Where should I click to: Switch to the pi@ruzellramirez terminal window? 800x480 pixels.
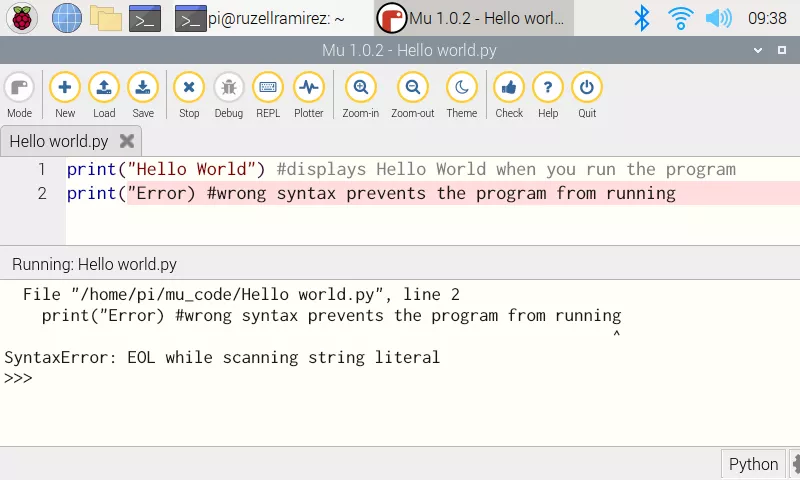(260, 18)
